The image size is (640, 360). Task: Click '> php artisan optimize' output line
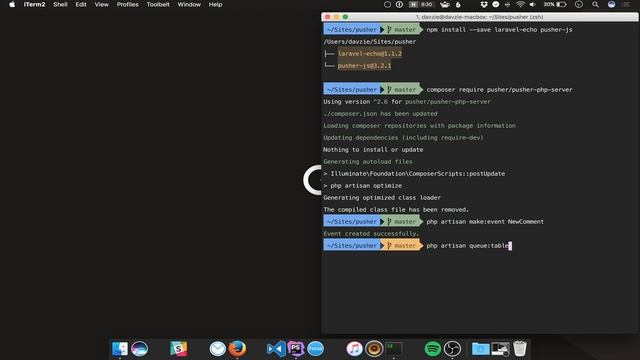[362, 186]
